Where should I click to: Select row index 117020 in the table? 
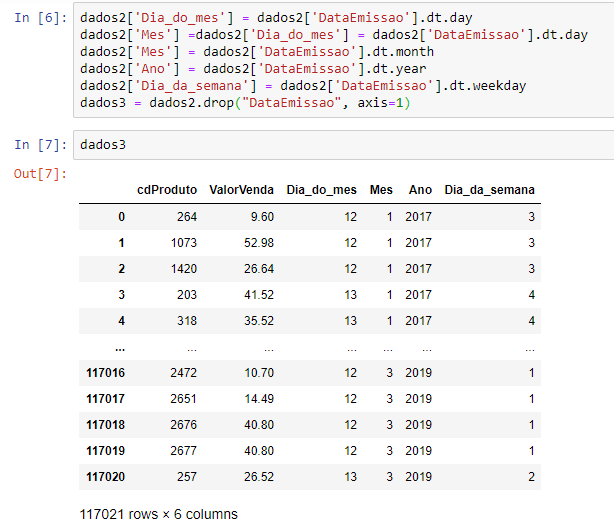(x=106, y=476)
